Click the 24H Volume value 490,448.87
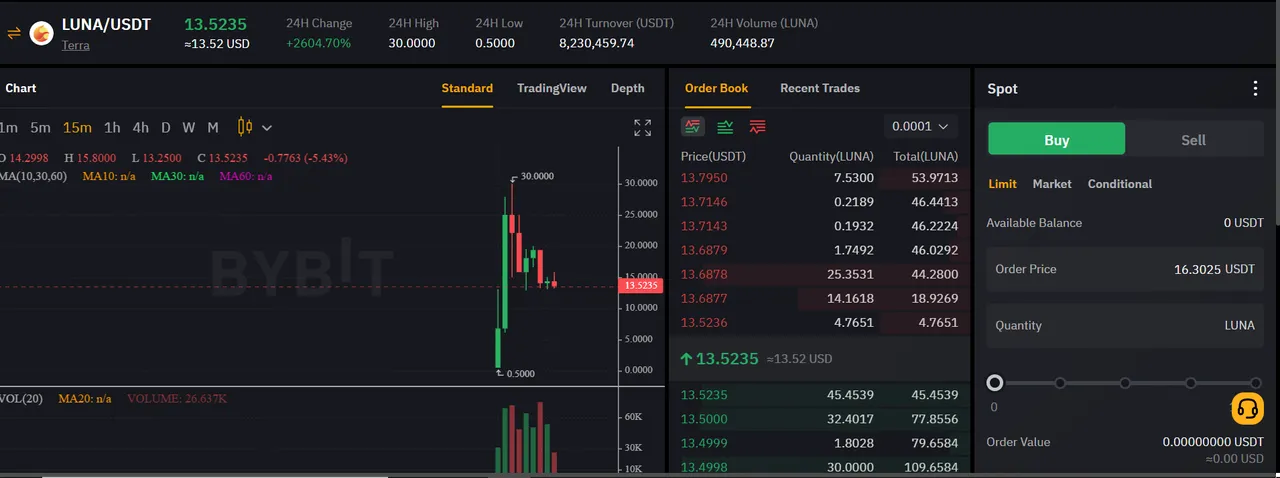This screenshot has width=1280, height=478. pyautogui.click(x=742, y=44)
